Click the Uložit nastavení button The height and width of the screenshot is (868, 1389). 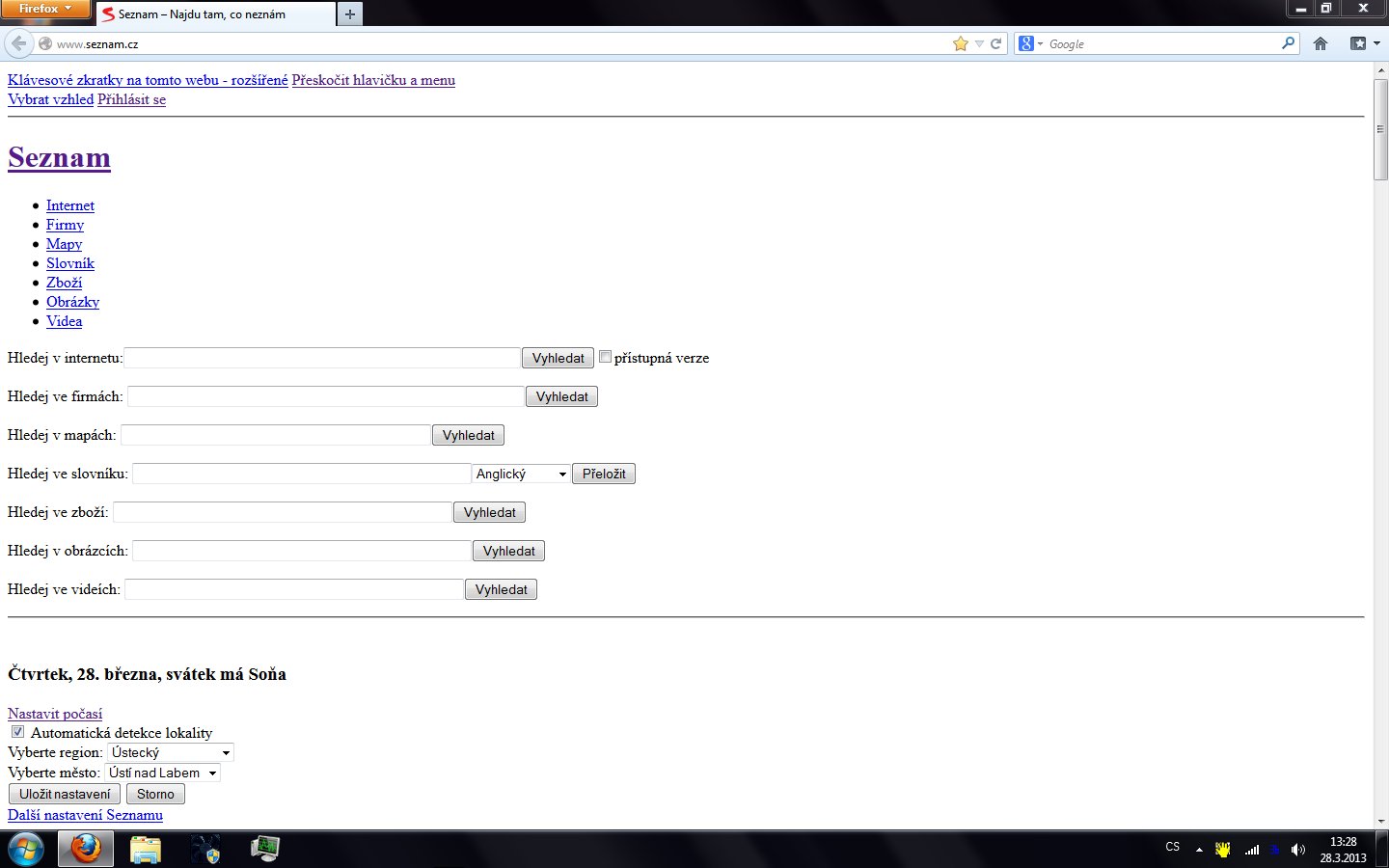click(x=65, y=794)
